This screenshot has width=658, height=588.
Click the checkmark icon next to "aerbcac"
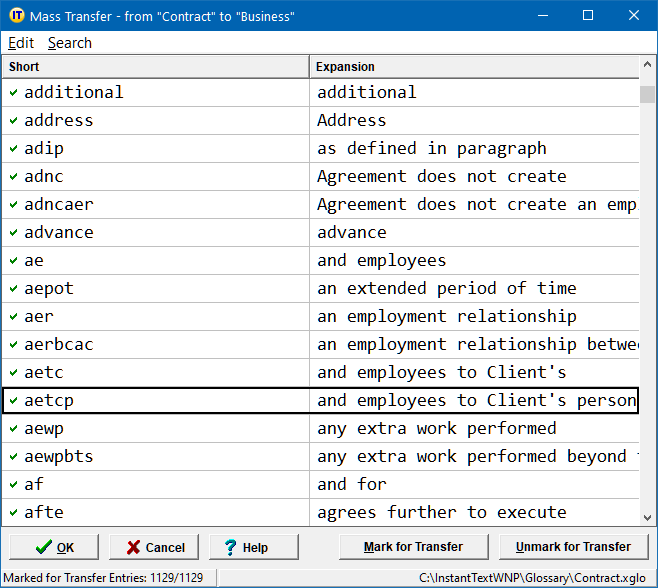tap(14, 344)
